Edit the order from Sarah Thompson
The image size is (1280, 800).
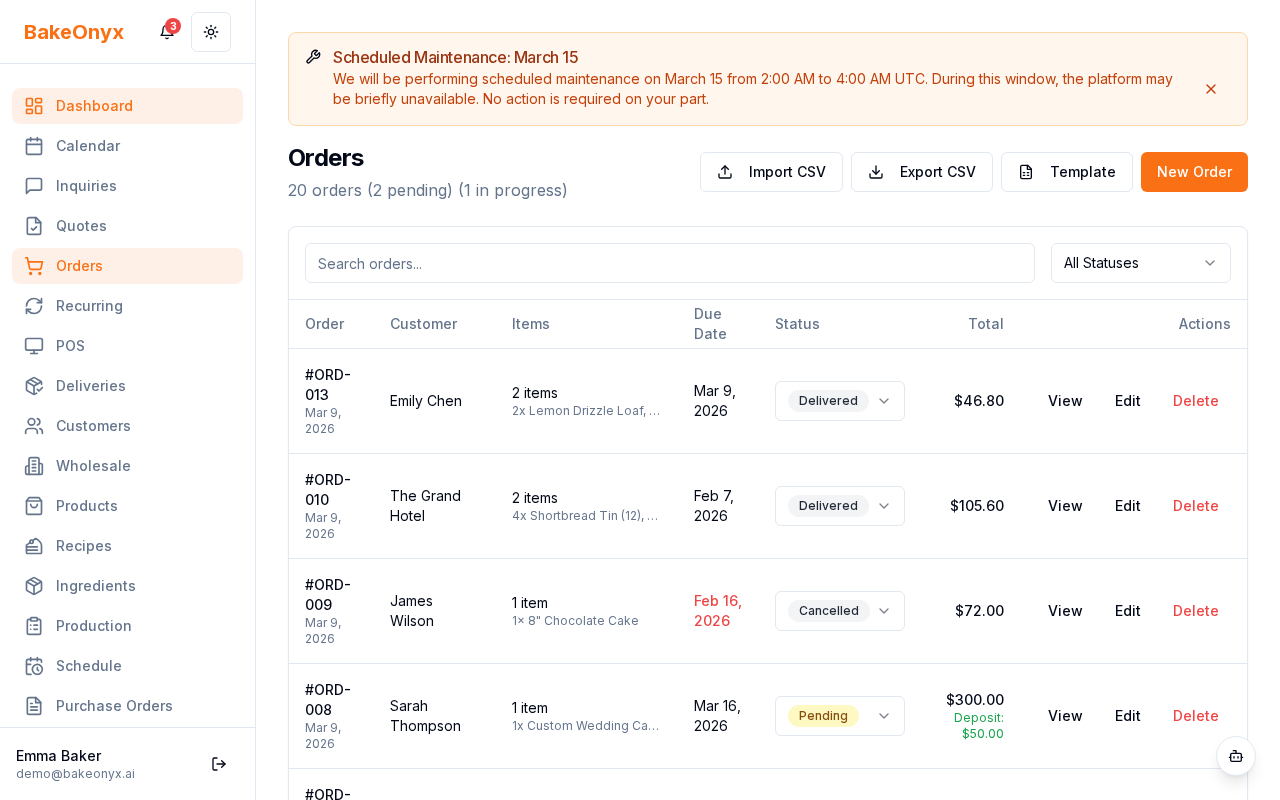tap(1127, 716)
